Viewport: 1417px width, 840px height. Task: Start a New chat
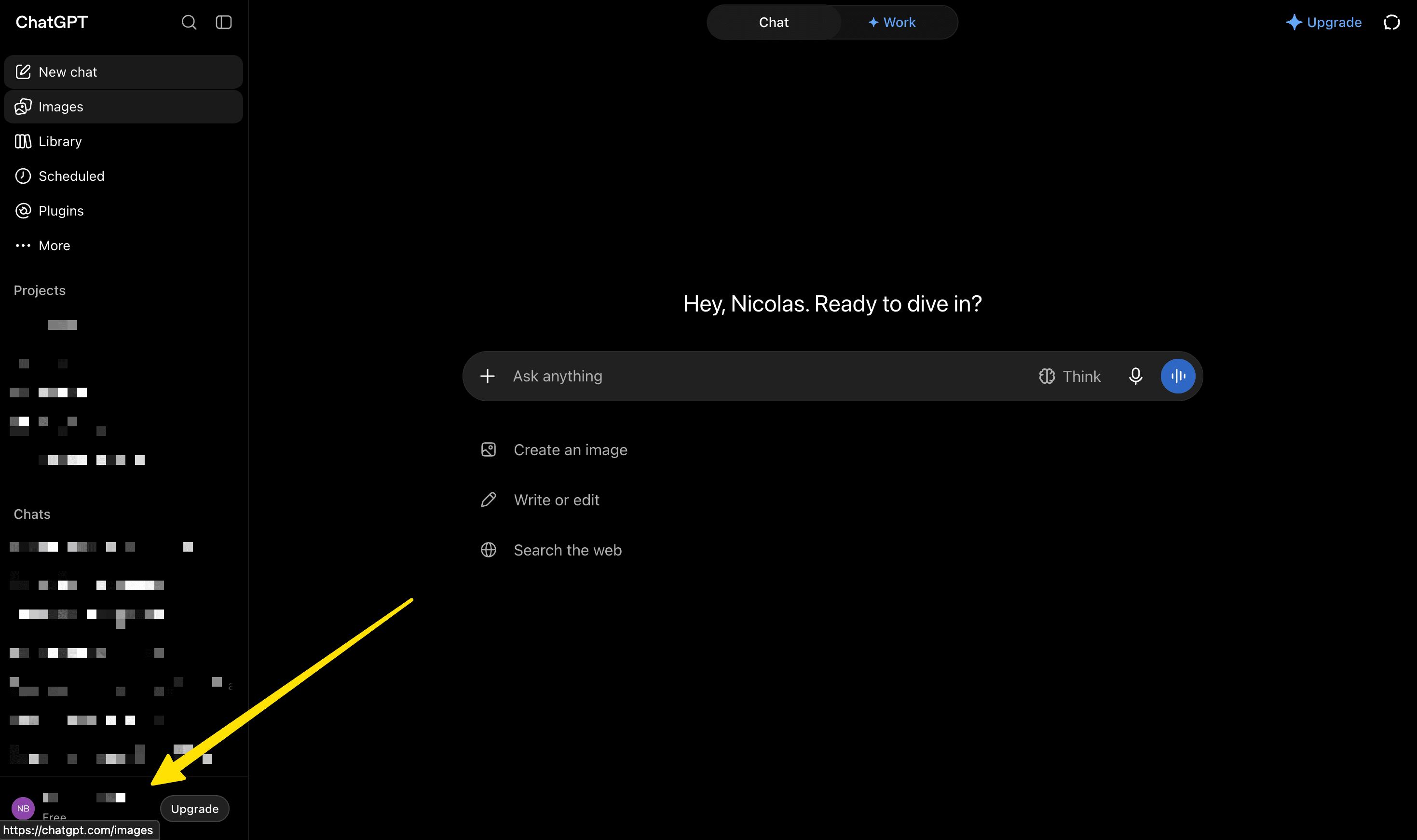click(123, 72)
